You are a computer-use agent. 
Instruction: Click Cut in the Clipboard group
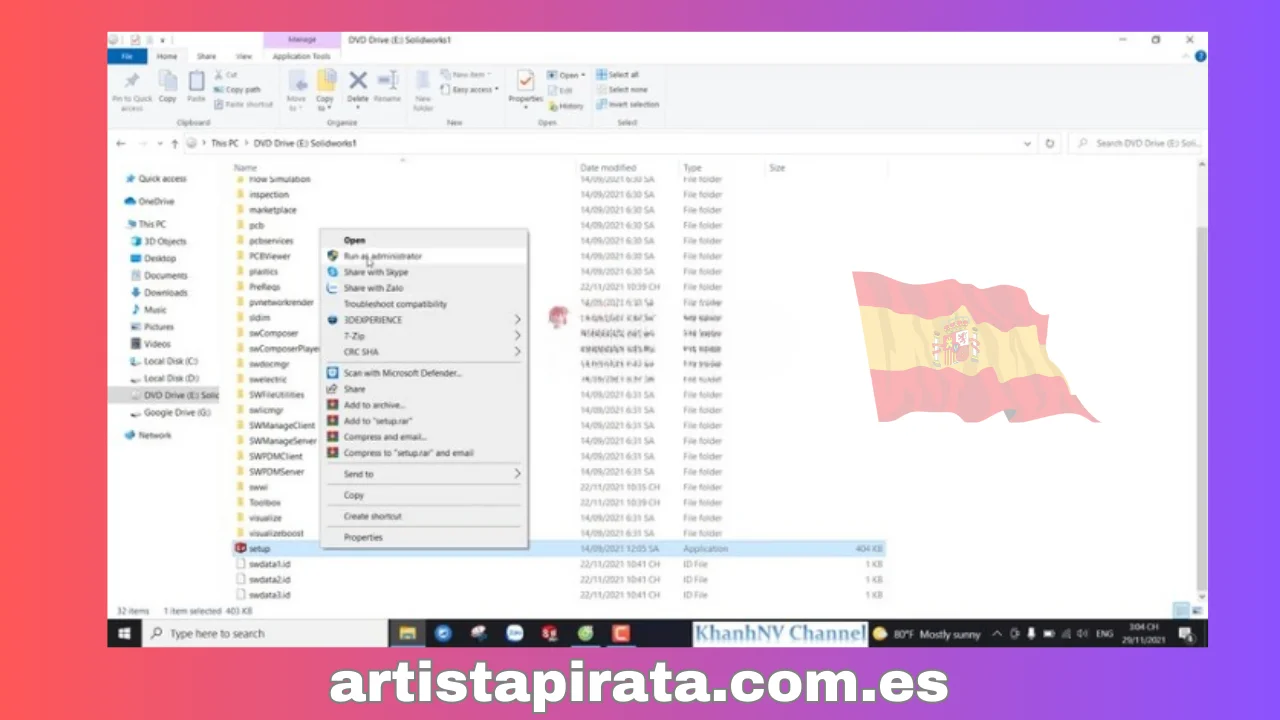tap(226, 75)
